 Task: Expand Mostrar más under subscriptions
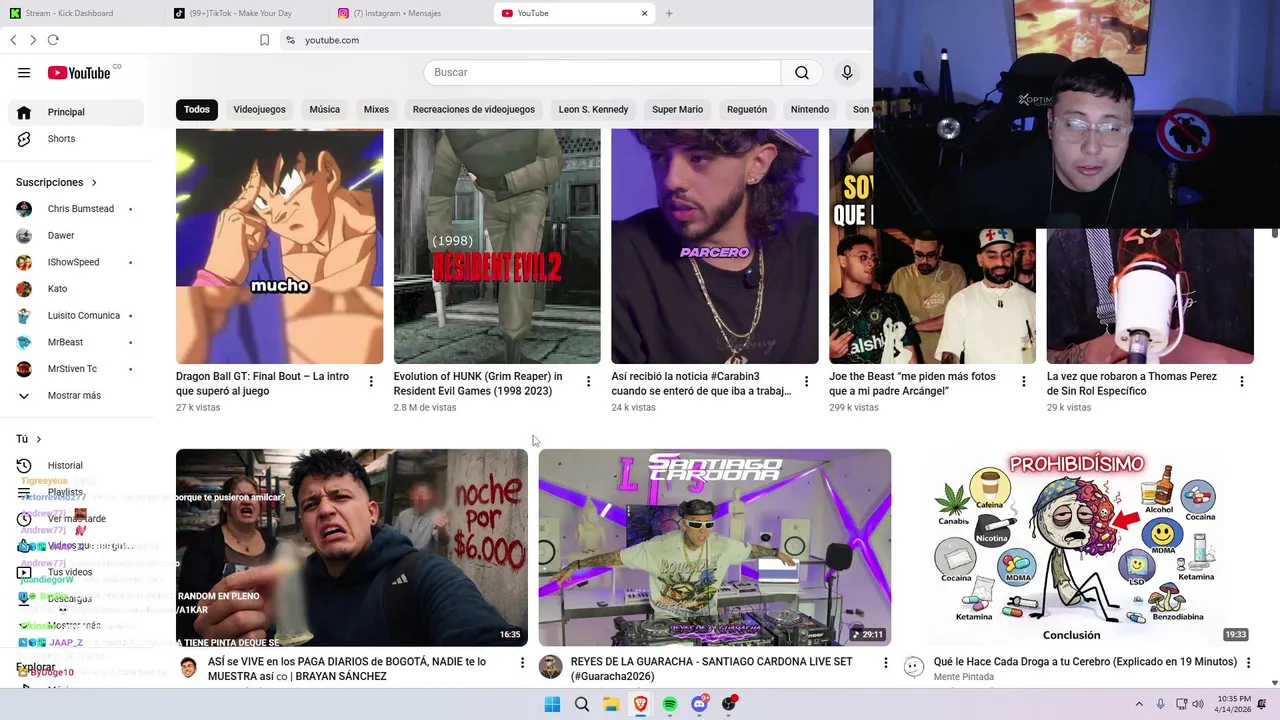pos(76,396)
